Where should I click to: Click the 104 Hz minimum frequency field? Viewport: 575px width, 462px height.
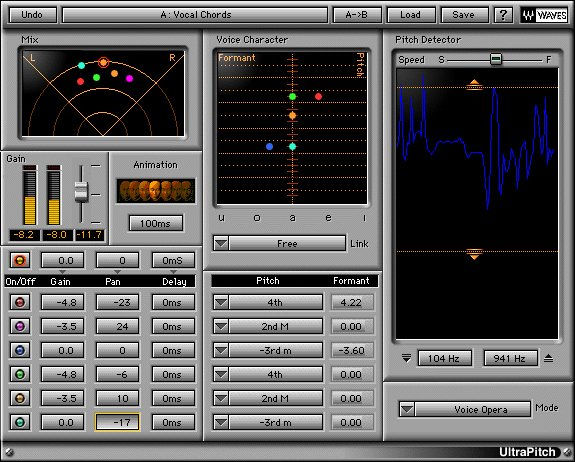tap(444, 358)
